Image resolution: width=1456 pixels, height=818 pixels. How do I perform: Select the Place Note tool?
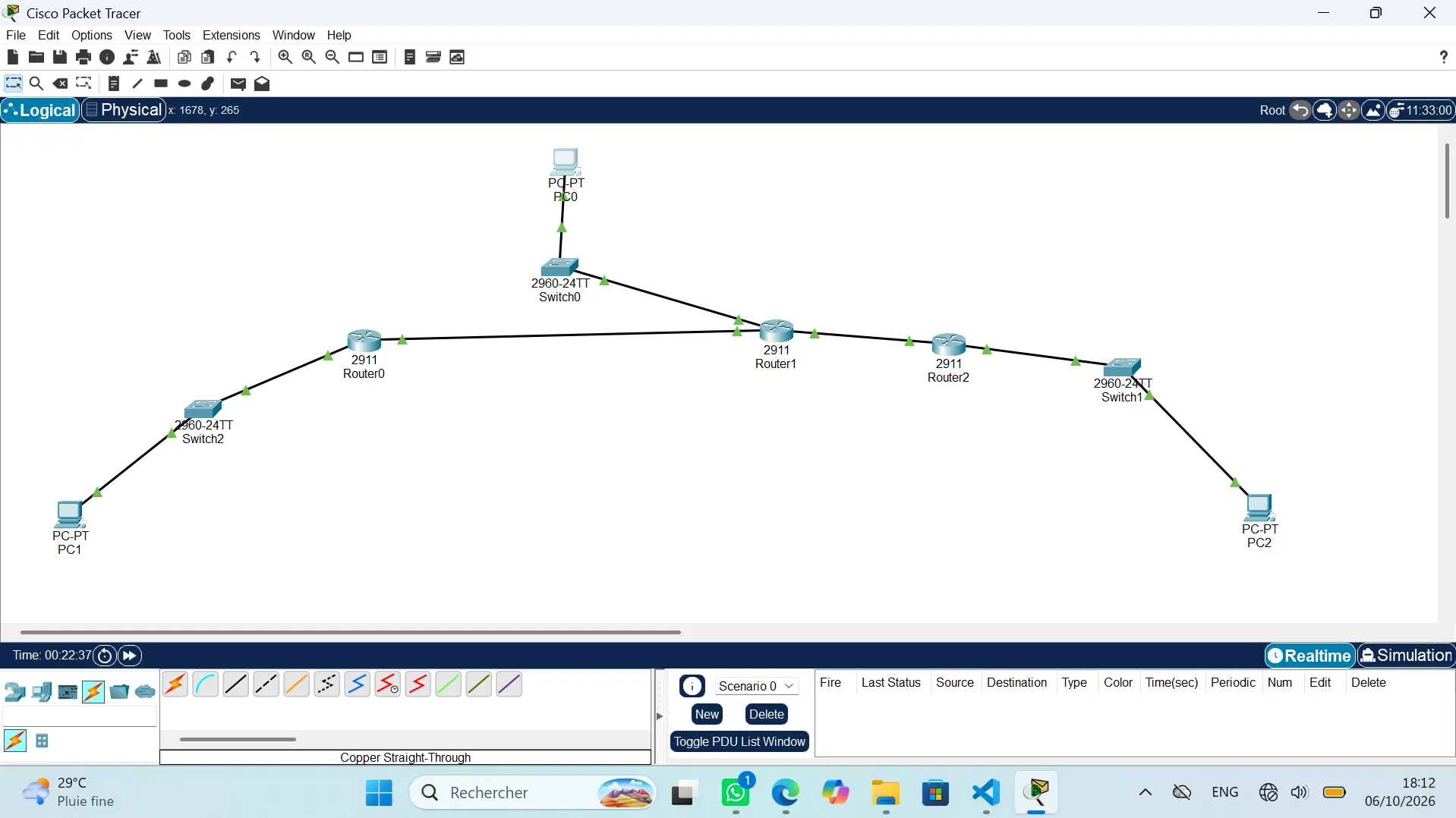114,83
